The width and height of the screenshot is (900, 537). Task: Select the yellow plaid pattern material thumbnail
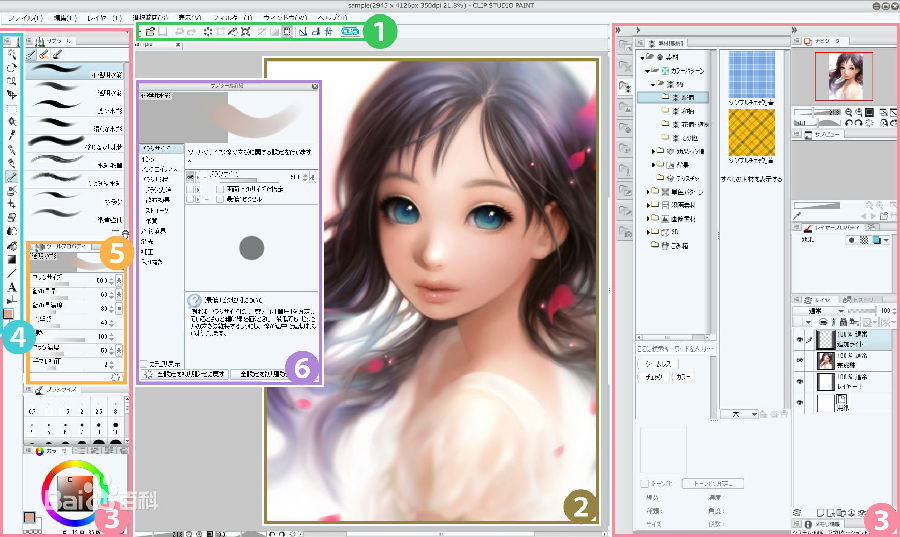click(x=750, y=130)
